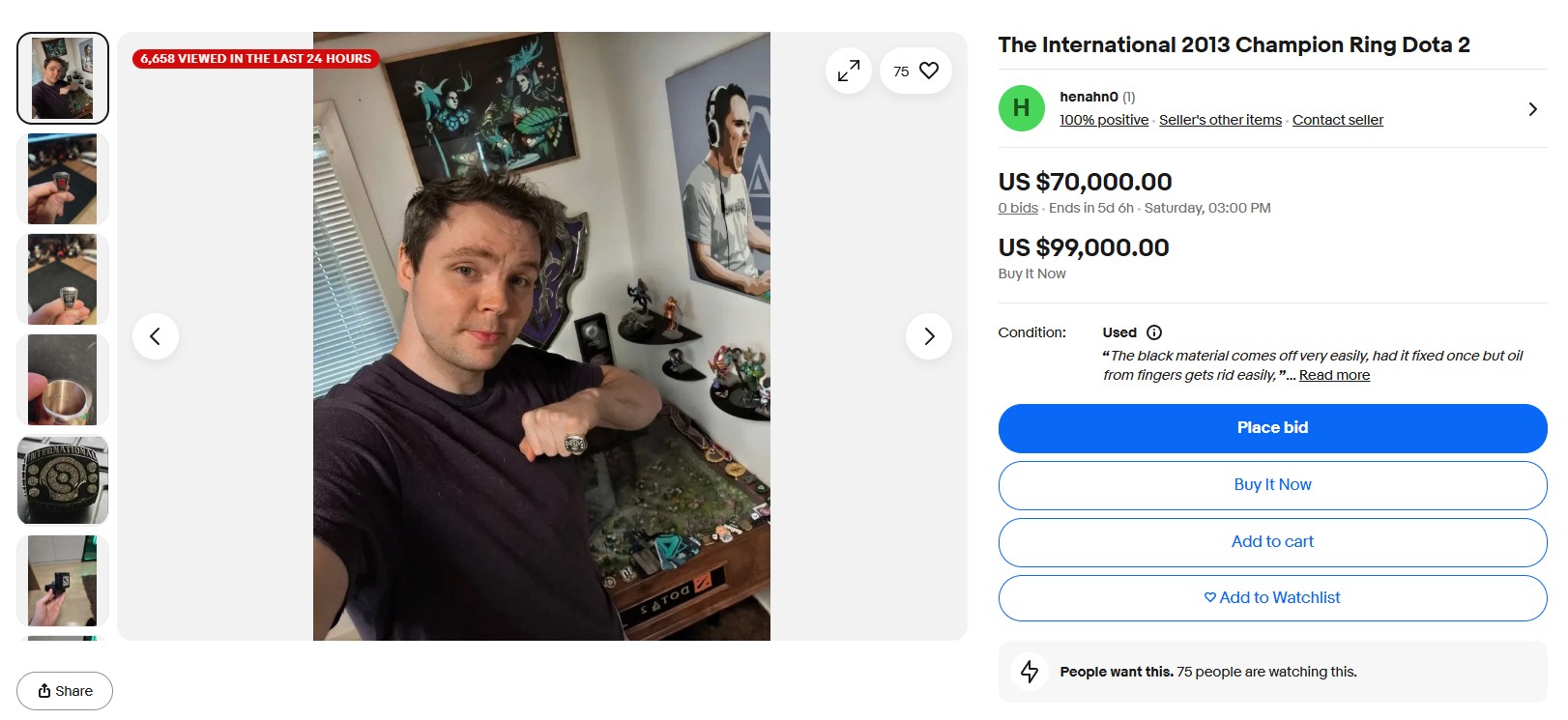Click the Buy It Now button

1272,485
